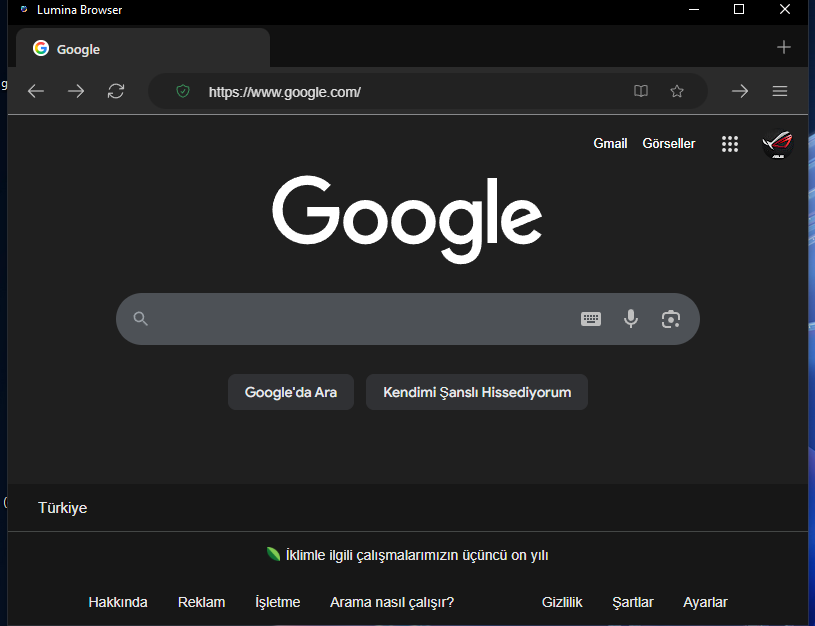The height and width of the screenshot is (626, 815).
Task: Click the forward arrow beside the reload button
Action: (x=76, y=92)
